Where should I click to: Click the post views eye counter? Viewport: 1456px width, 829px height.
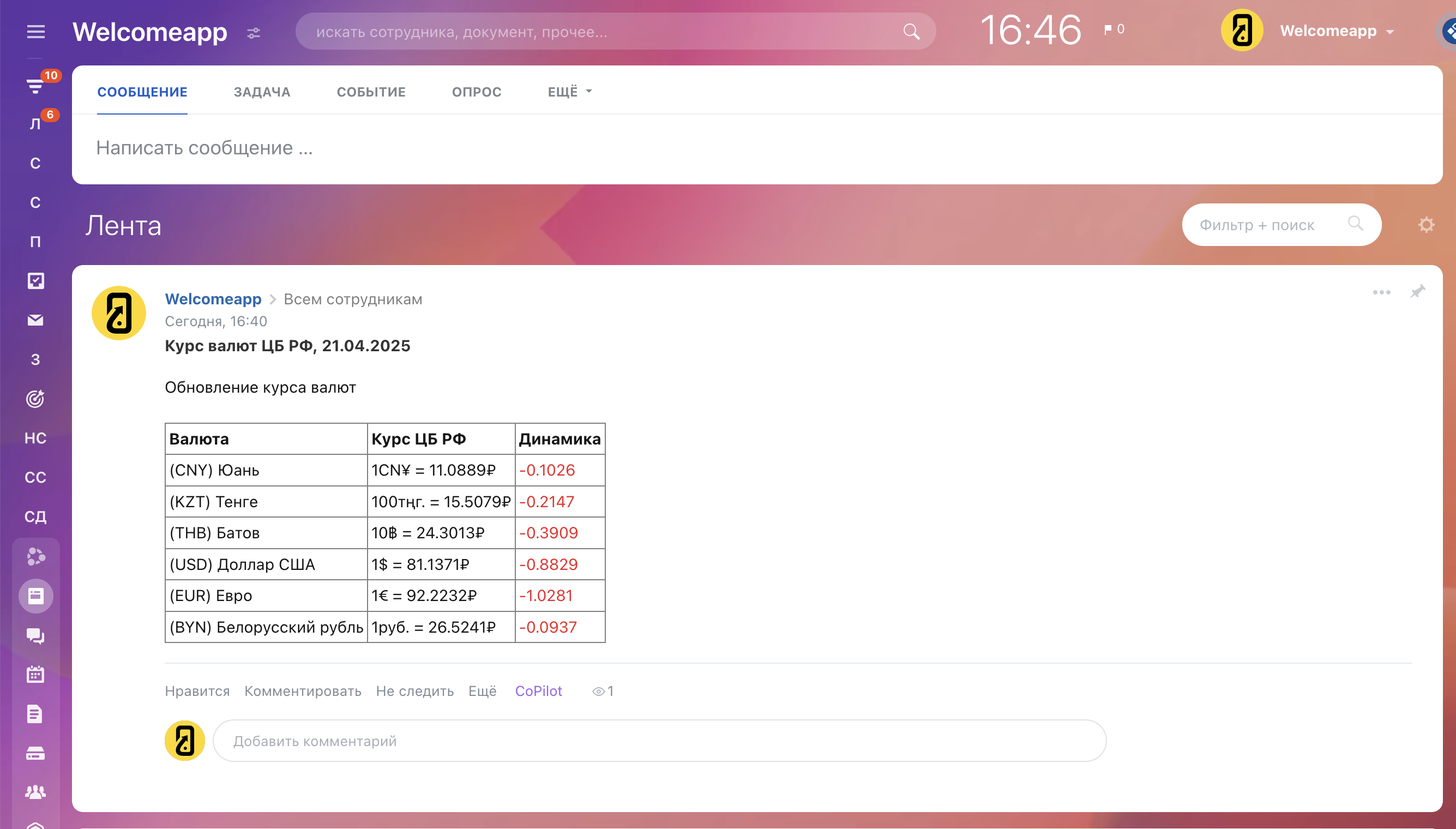(602, 691)
